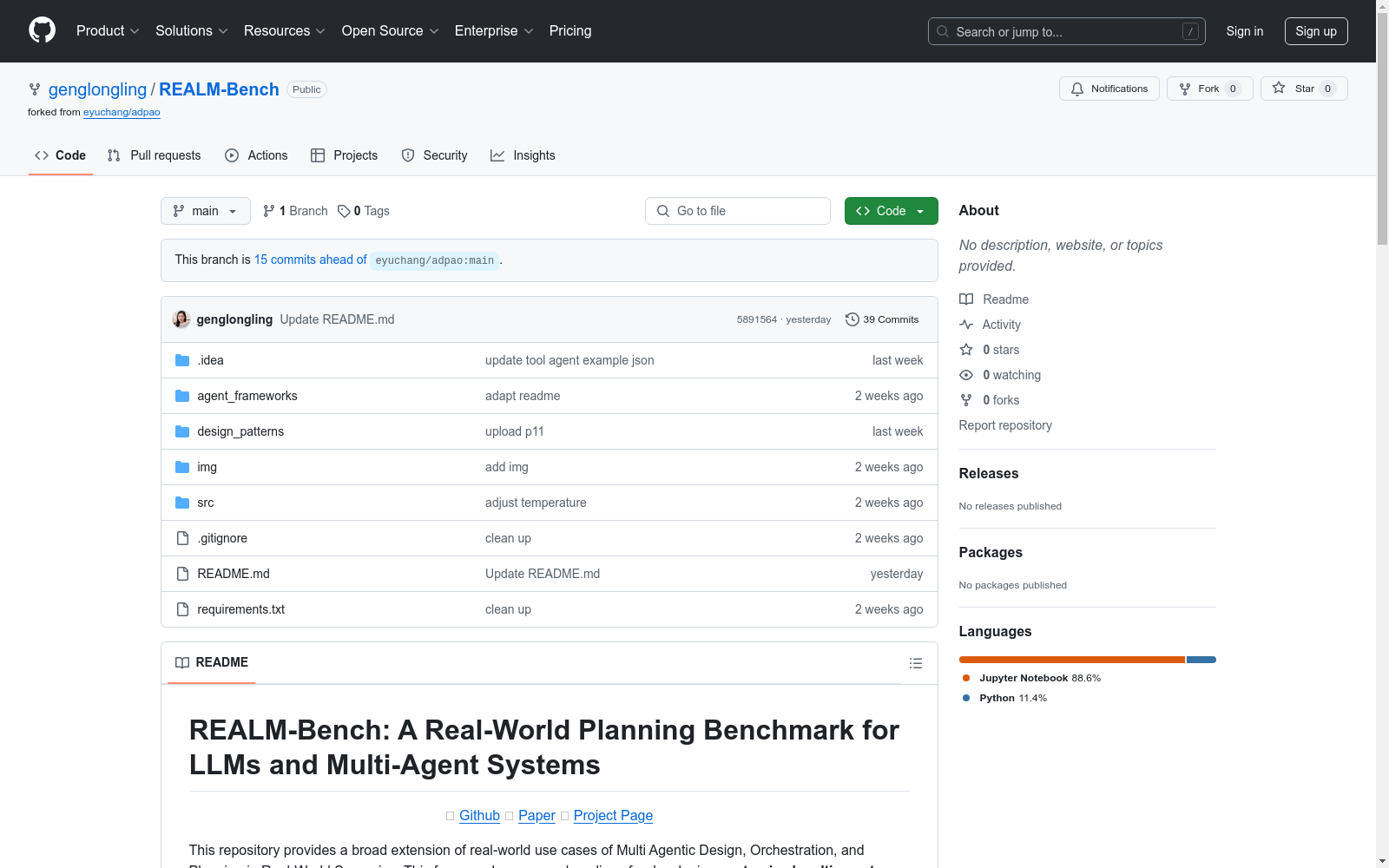Click the Python 11.4% language entry

click(1004, 698)
